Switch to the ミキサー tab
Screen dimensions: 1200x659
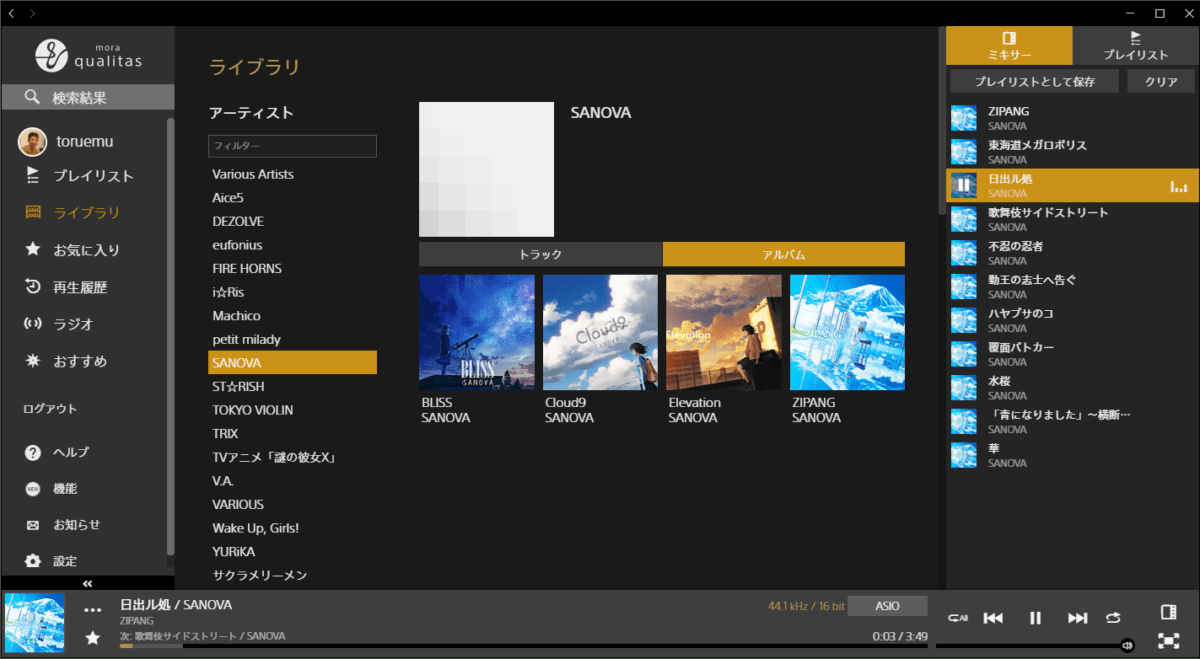[x=1009, y=46]
